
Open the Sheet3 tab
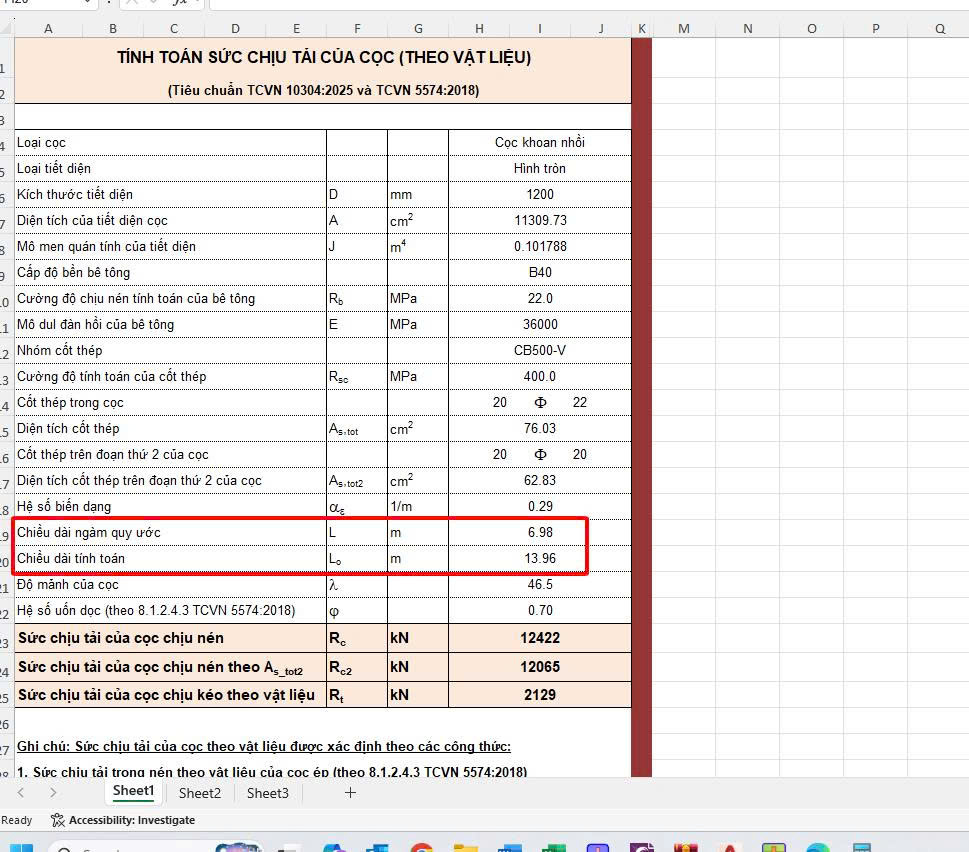click(x=267, y=793)
